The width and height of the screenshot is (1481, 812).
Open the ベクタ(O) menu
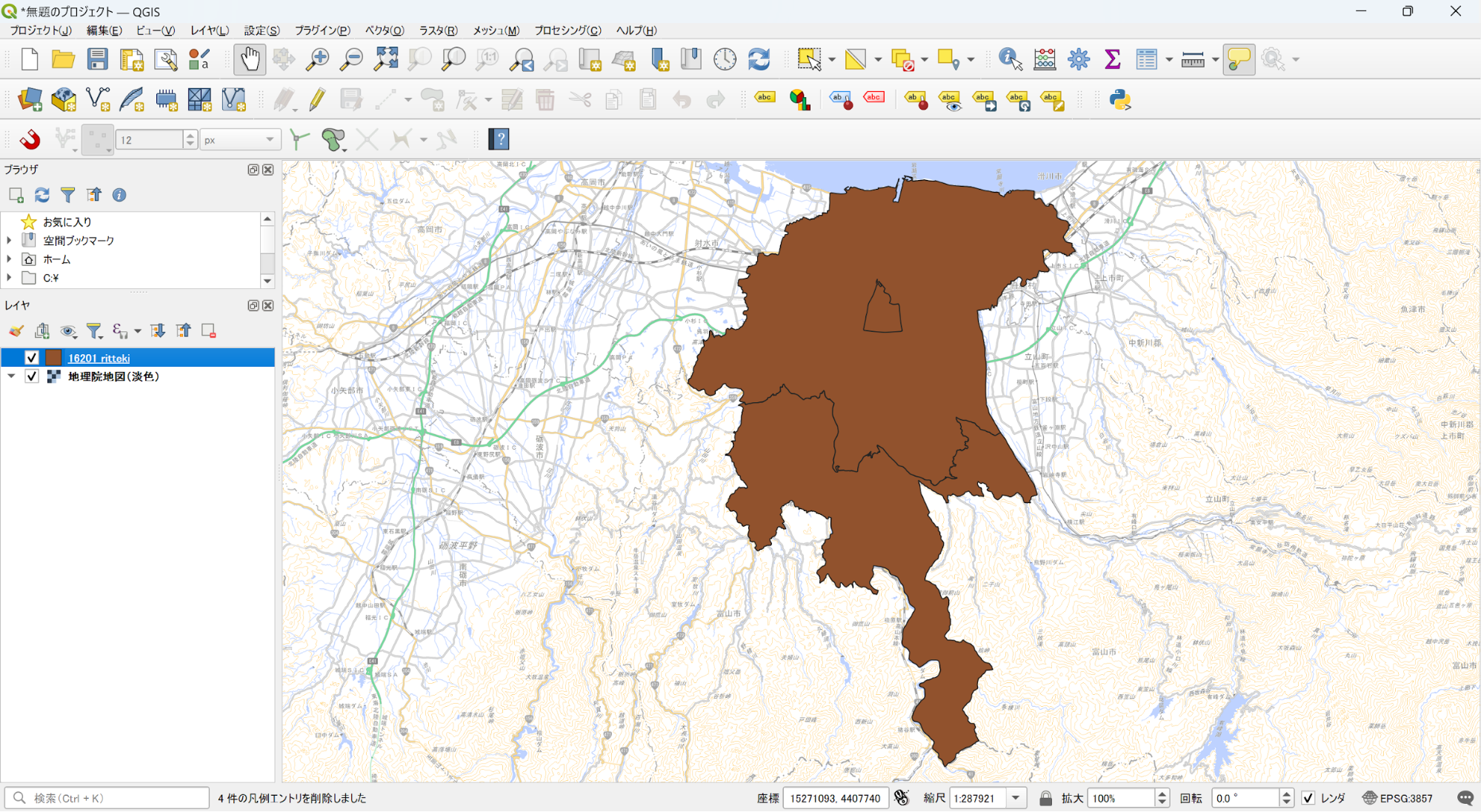coord(384,30)
